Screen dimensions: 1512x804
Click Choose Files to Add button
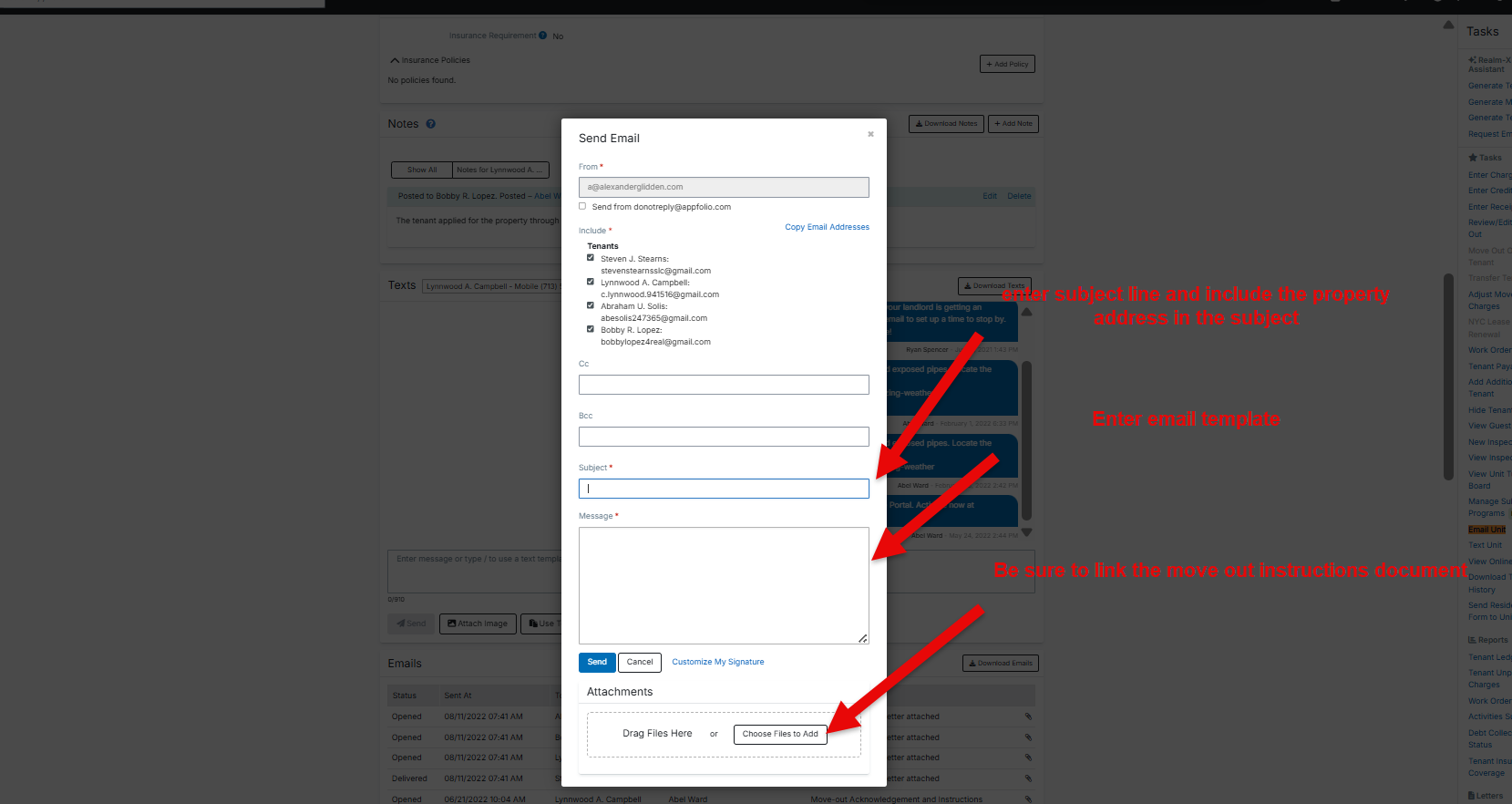point(780,734)
